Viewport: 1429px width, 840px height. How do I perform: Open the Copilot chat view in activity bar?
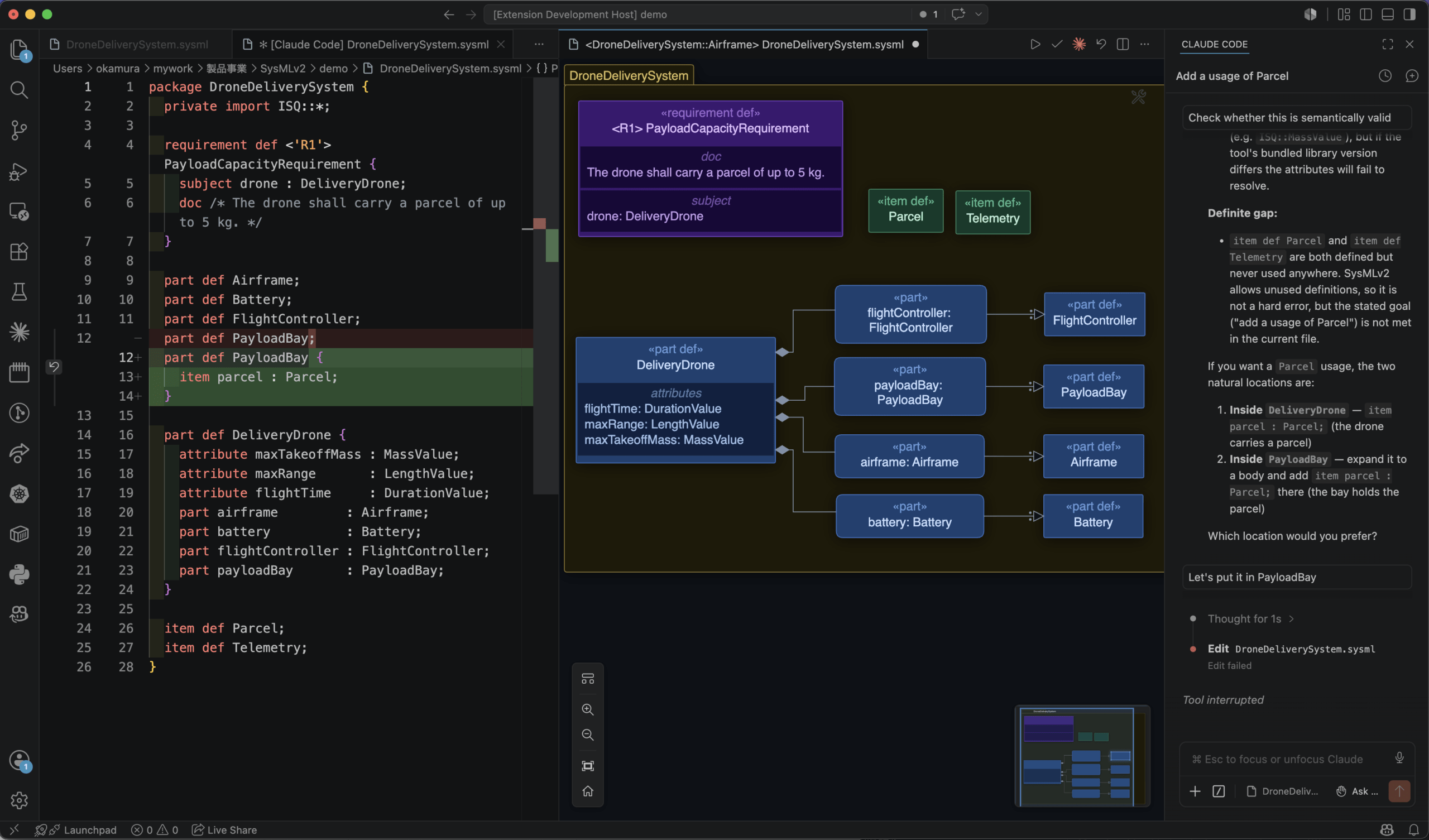click(x=19, y=614)
